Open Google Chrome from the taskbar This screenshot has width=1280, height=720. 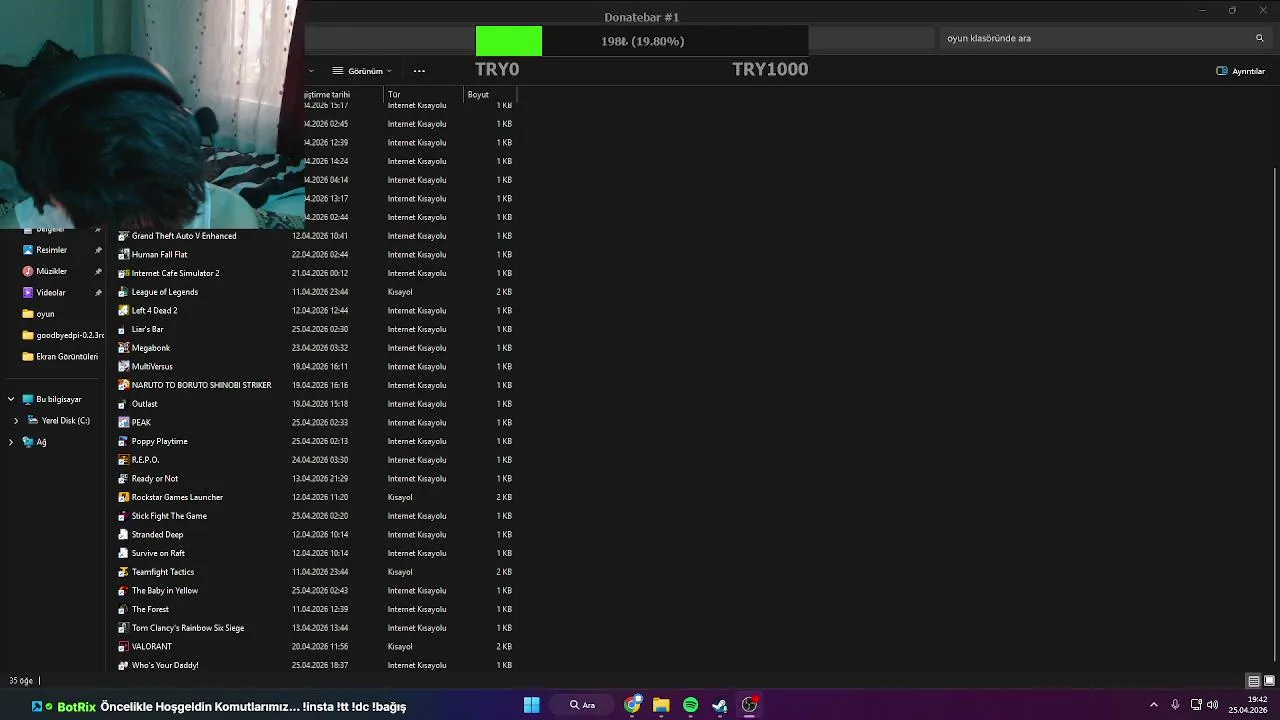pyautogui.click(x=632, y=705)
